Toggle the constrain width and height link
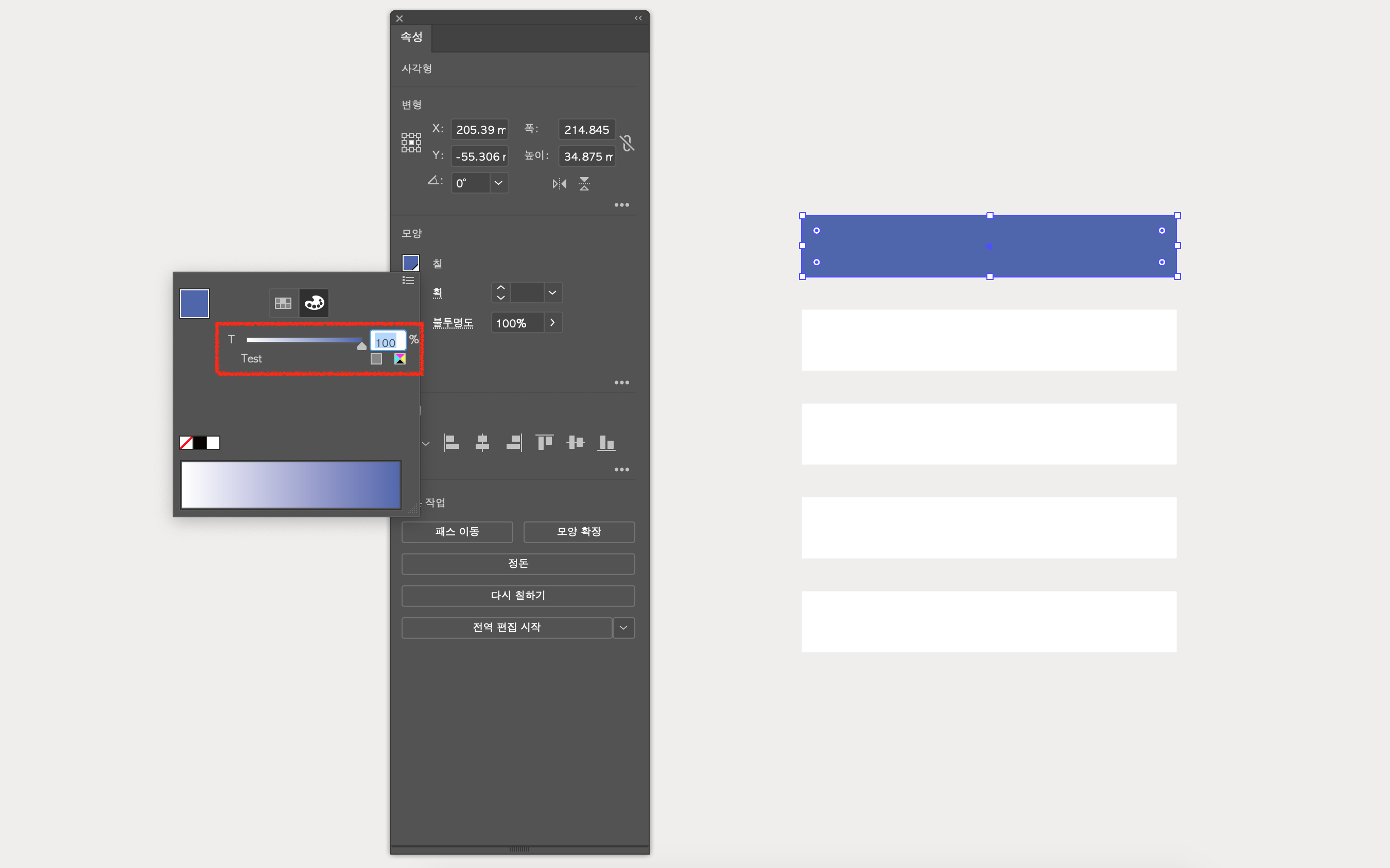This screenshot has width=1390, height=868. coord(627,143)
